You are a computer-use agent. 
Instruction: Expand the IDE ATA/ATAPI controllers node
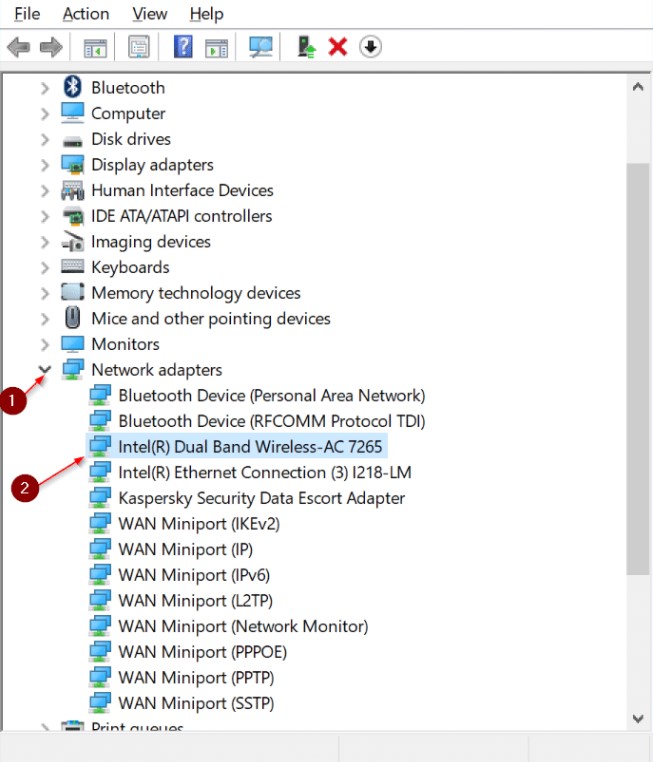pos(45,216)
